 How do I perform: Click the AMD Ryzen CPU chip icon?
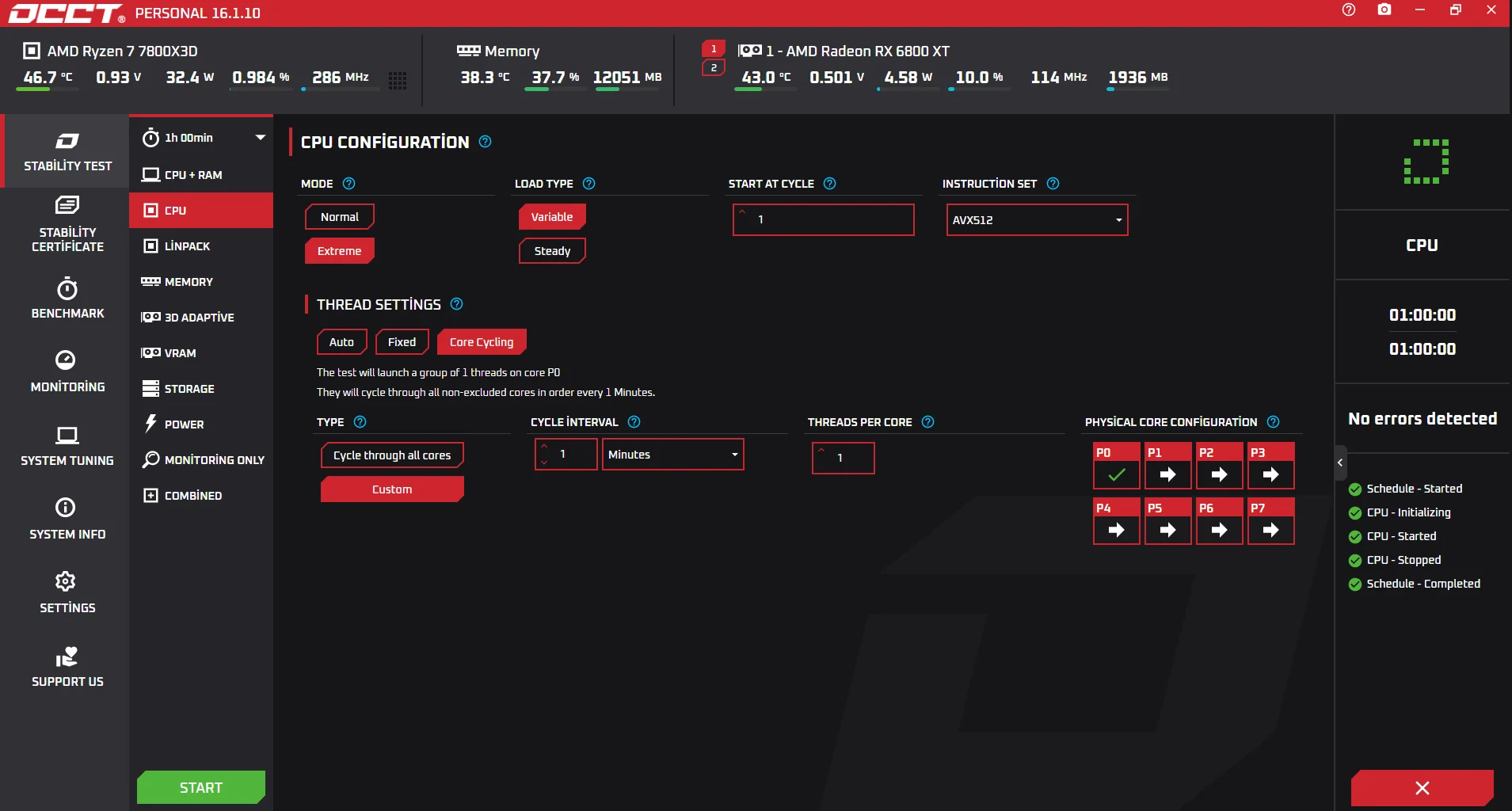pos(32,51)
